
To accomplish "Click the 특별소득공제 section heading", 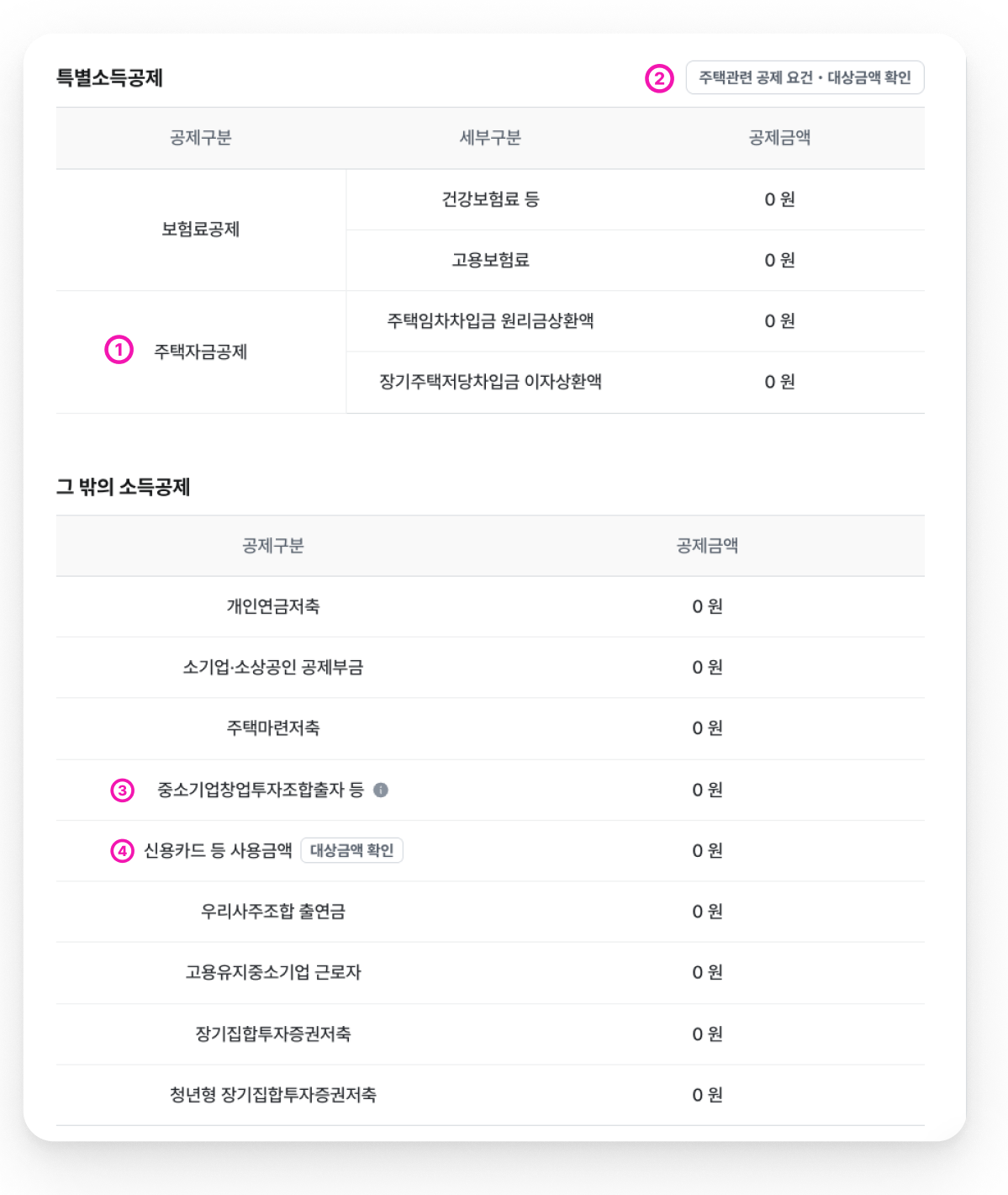I will [109, 78].
